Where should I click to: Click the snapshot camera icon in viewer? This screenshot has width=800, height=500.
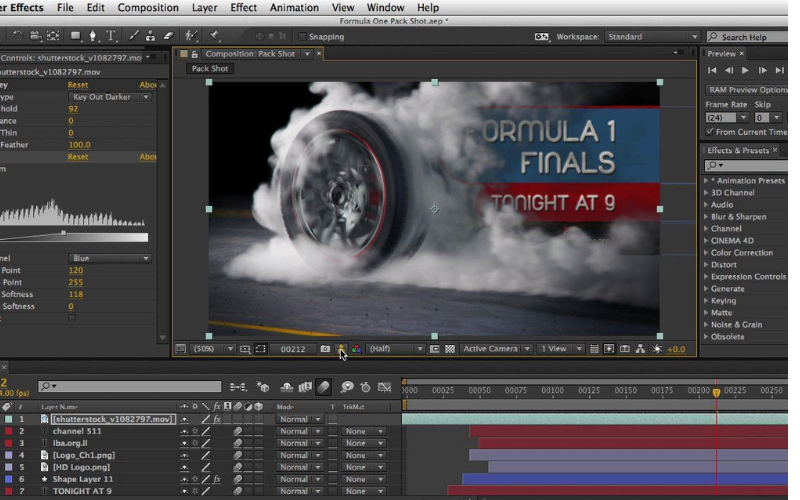tap(325, 349)
